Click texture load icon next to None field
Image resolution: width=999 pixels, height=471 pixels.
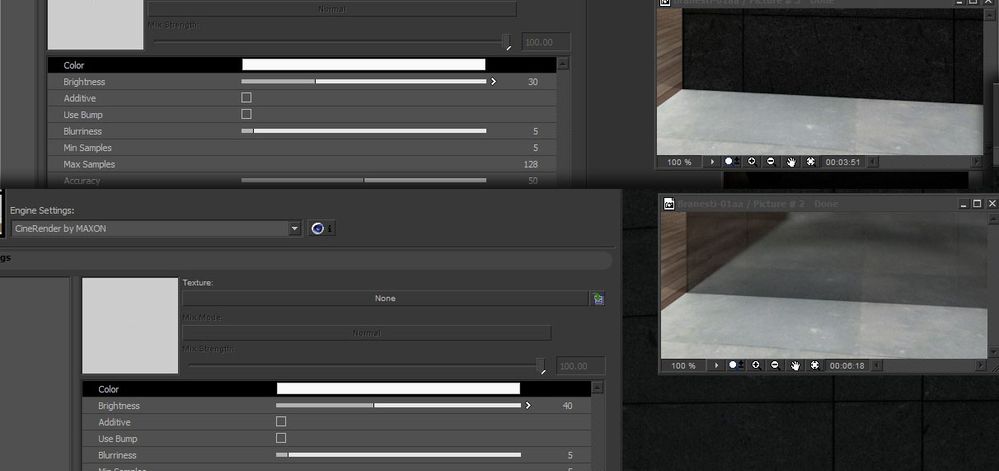[x=598, y=298]
